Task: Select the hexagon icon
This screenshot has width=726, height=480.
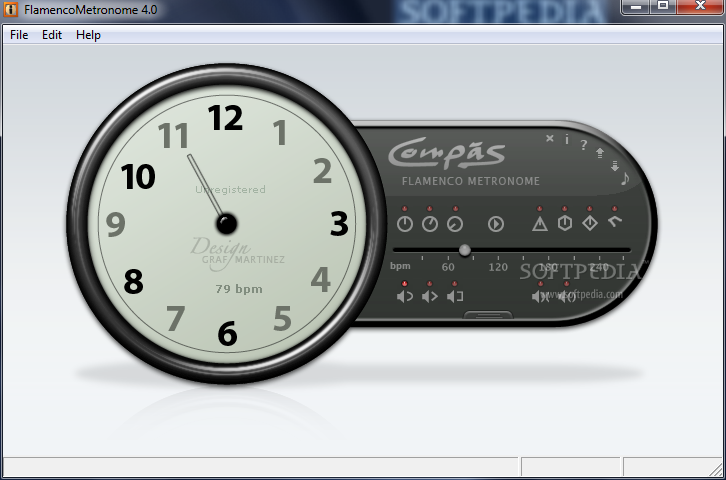Action: tap(564, 223)
